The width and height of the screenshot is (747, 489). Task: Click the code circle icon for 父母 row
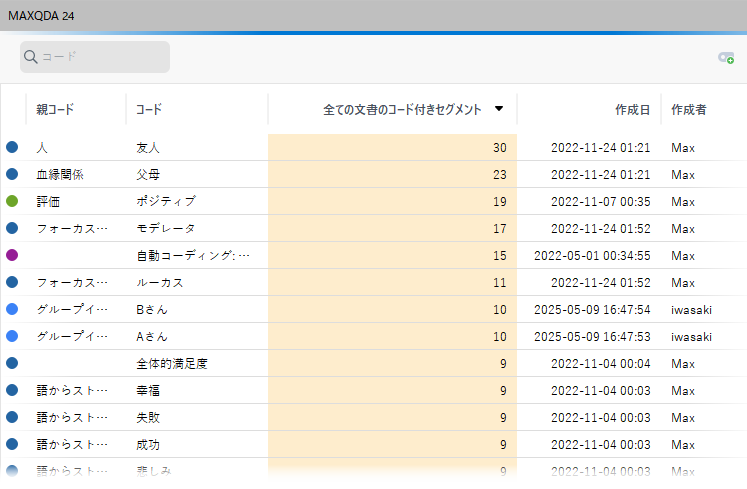(x=12, y=174)
